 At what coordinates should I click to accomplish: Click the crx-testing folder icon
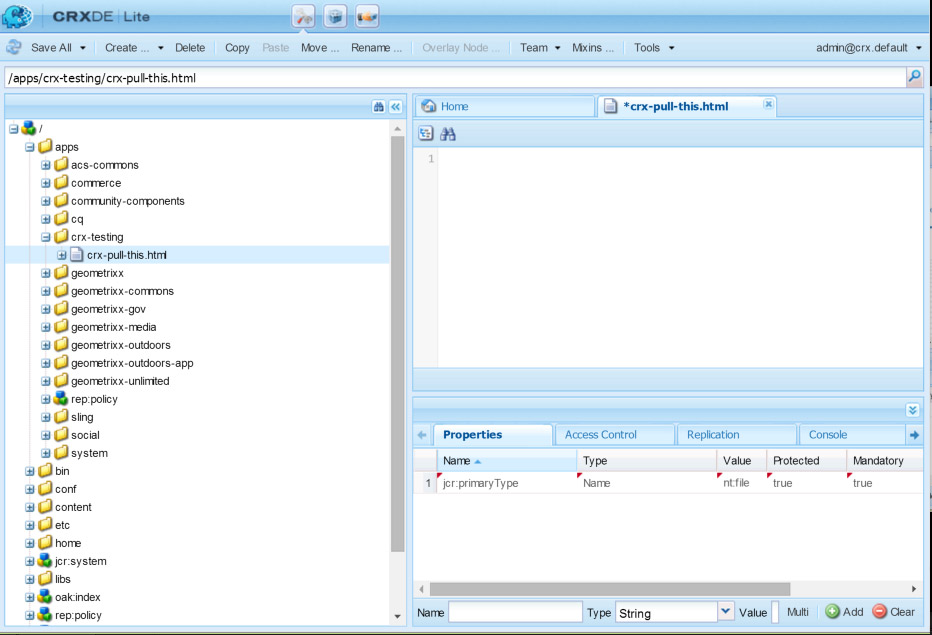tap(61, 237)
